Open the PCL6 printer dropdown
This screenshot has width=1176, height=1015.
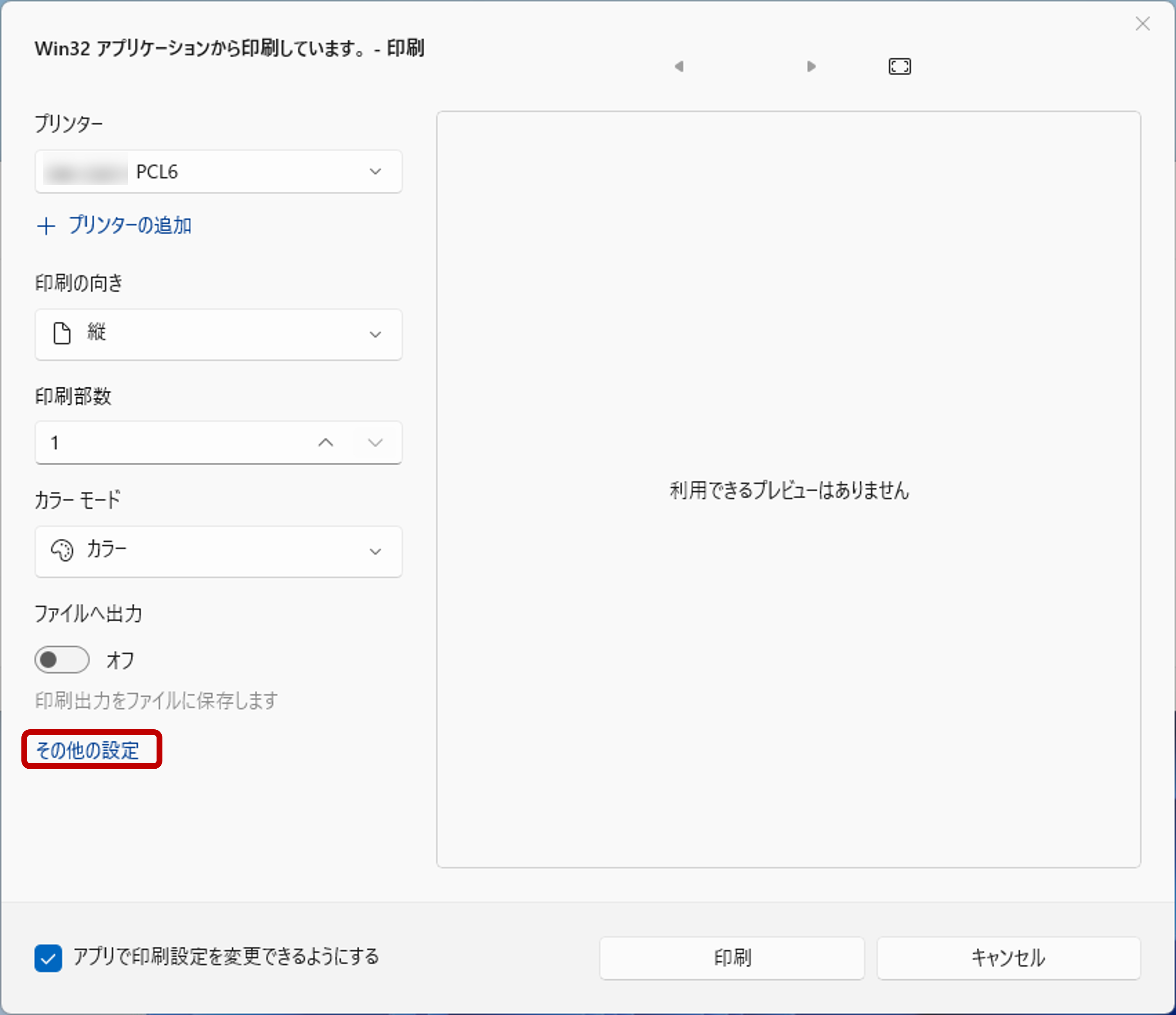[219, 171]
